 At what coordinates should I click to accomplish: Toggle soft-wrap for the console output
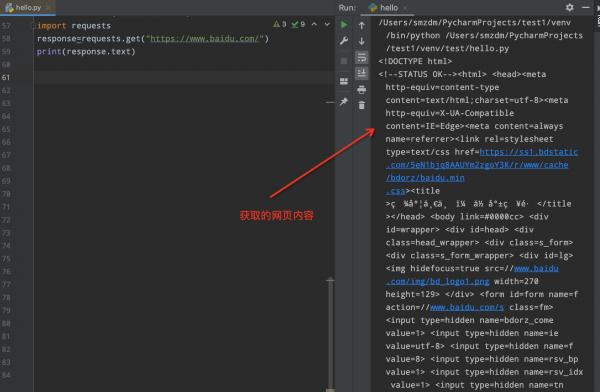click(x=362, y=57)
